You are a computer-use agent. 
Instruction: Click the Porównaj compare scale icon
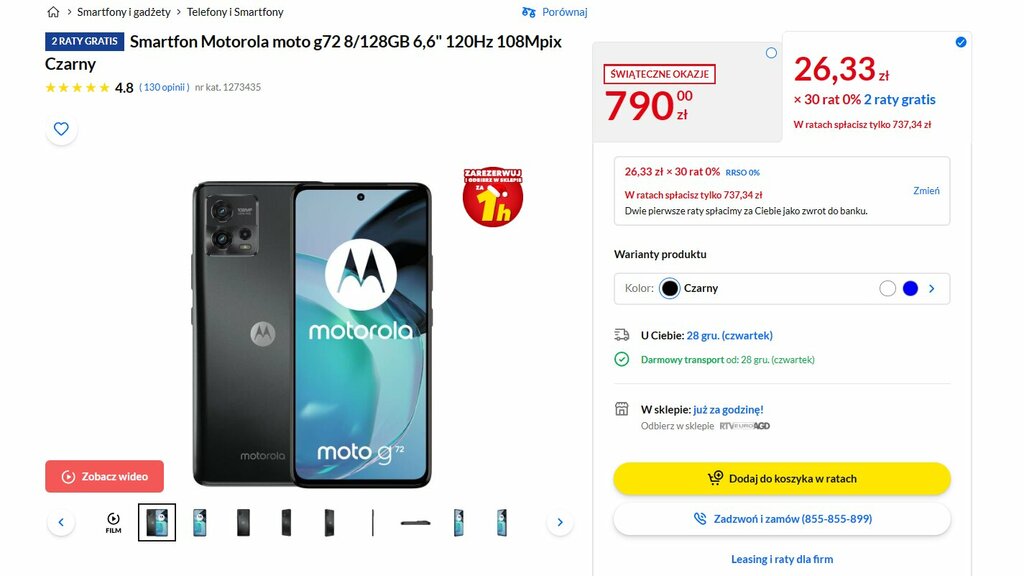coord(528,12)
